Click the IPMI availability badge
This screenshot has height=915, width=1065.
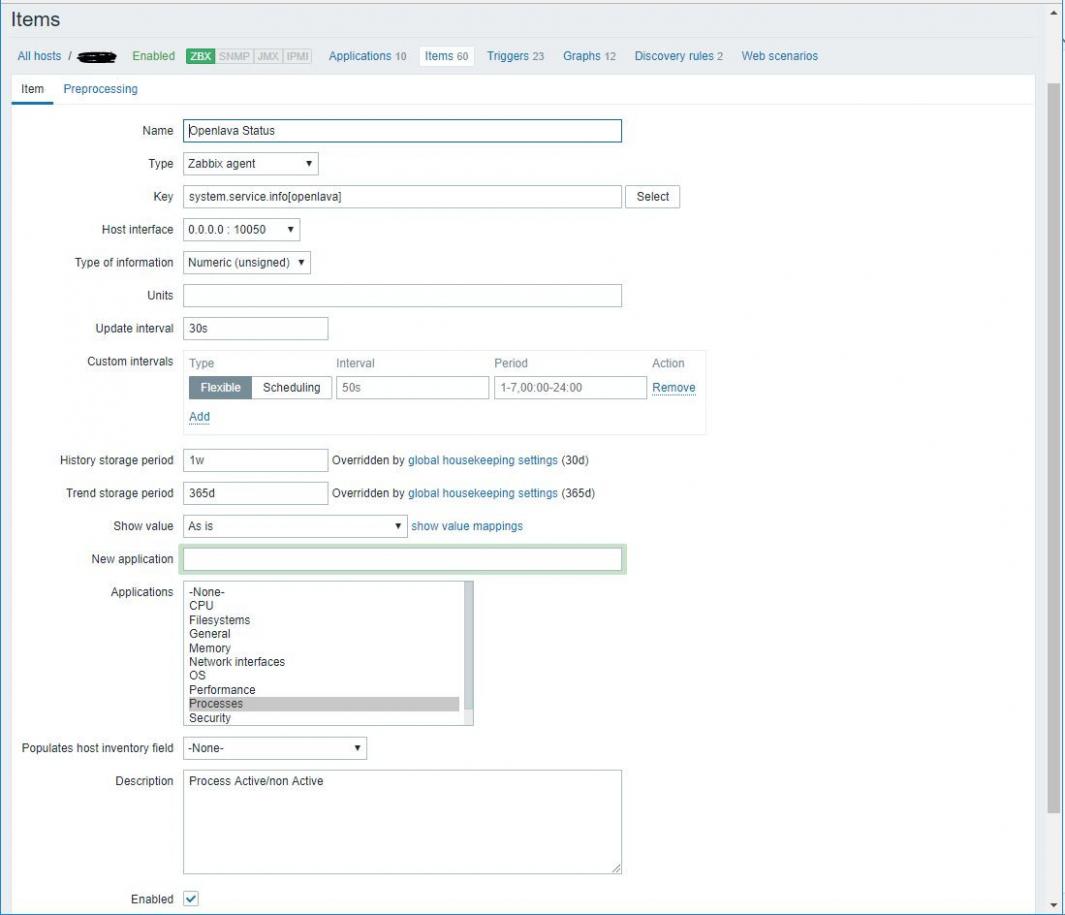(297, 56)
